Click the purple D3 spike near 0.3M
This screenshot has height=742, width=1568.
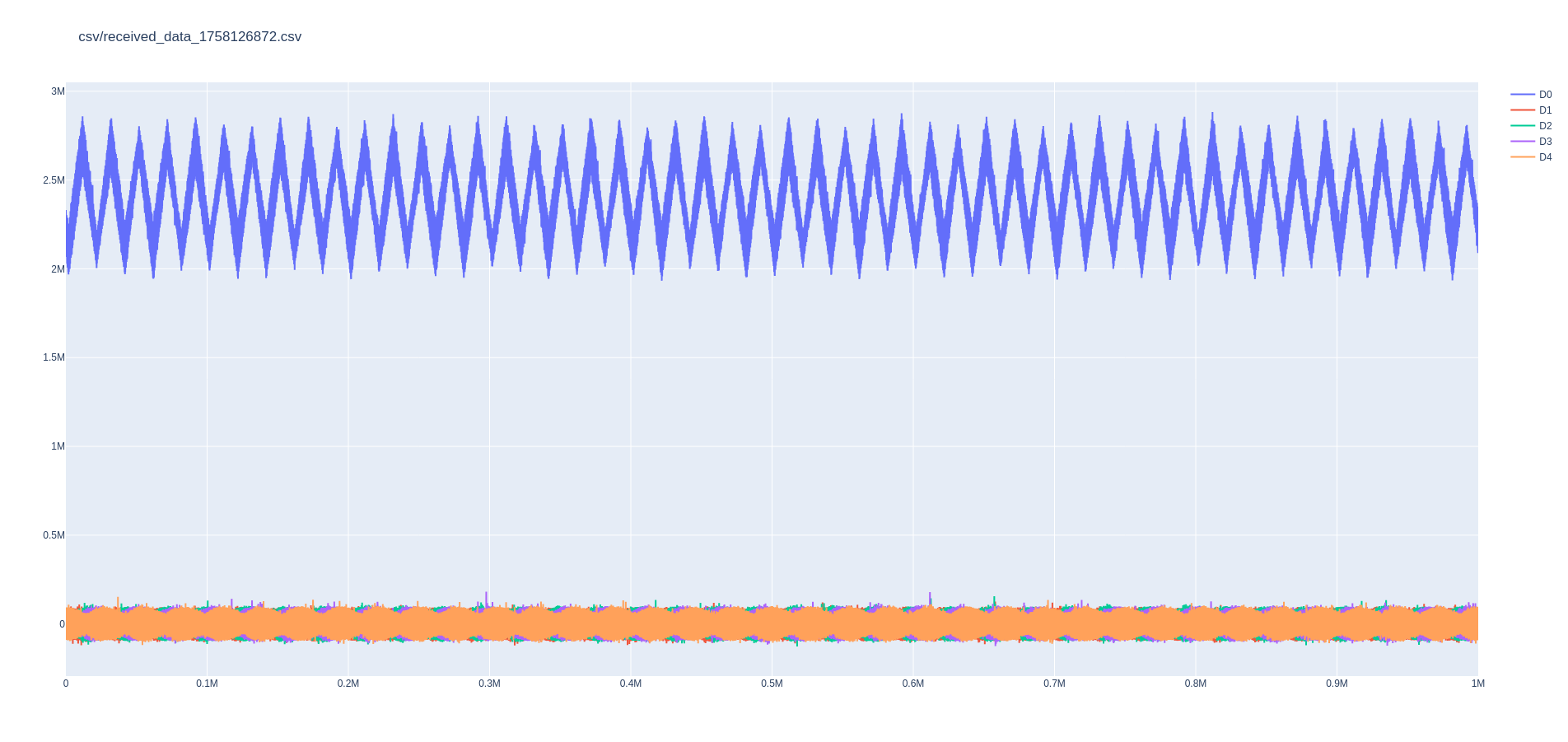point(486,596)
